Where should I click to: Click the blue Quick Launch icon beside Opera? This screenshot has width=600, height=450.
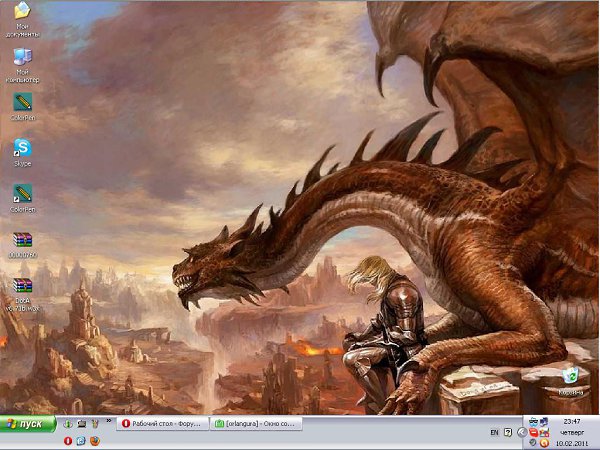coord(81,440)
